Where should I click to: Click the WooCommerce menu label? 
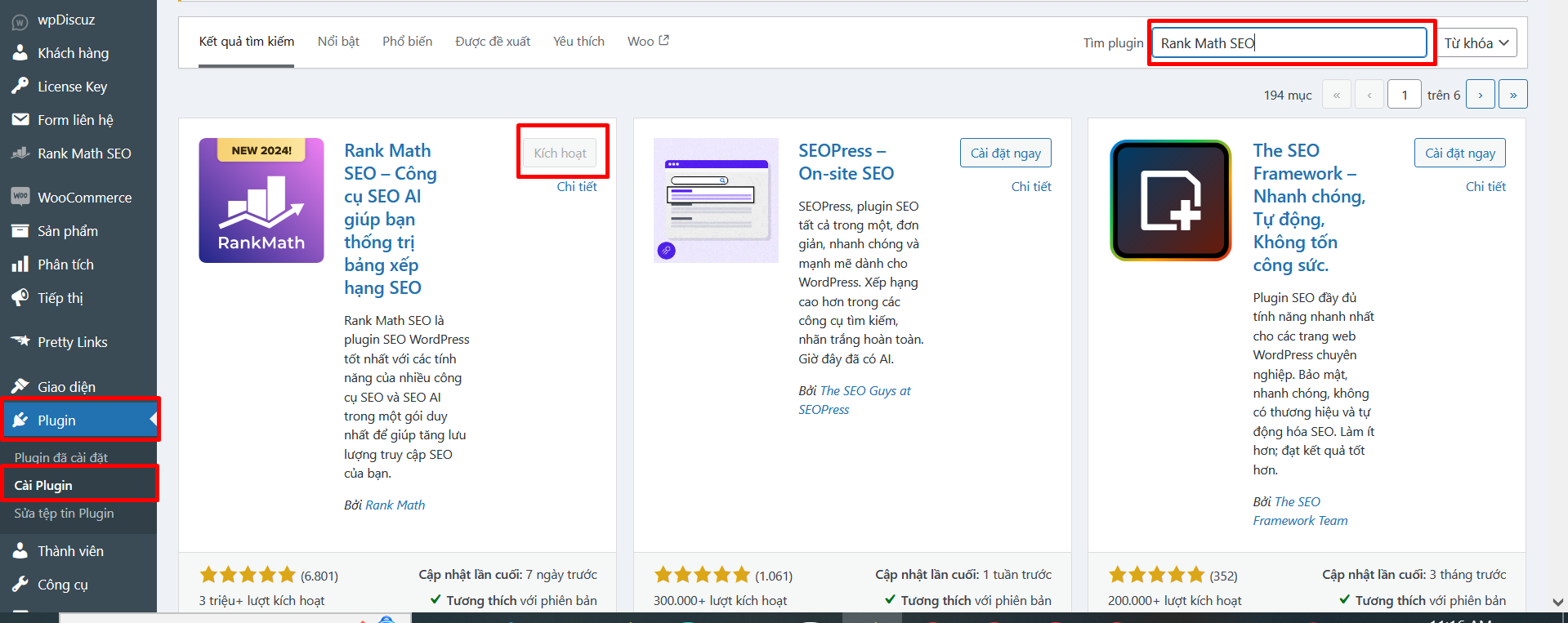[x=85, y=198]
